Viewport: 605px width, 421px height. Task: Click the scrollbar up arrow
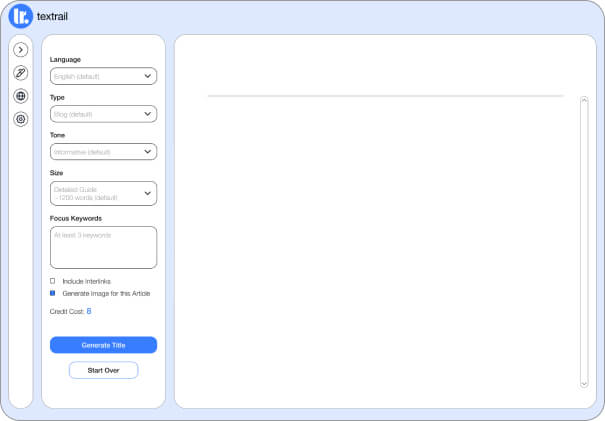(x=584, y=100)
